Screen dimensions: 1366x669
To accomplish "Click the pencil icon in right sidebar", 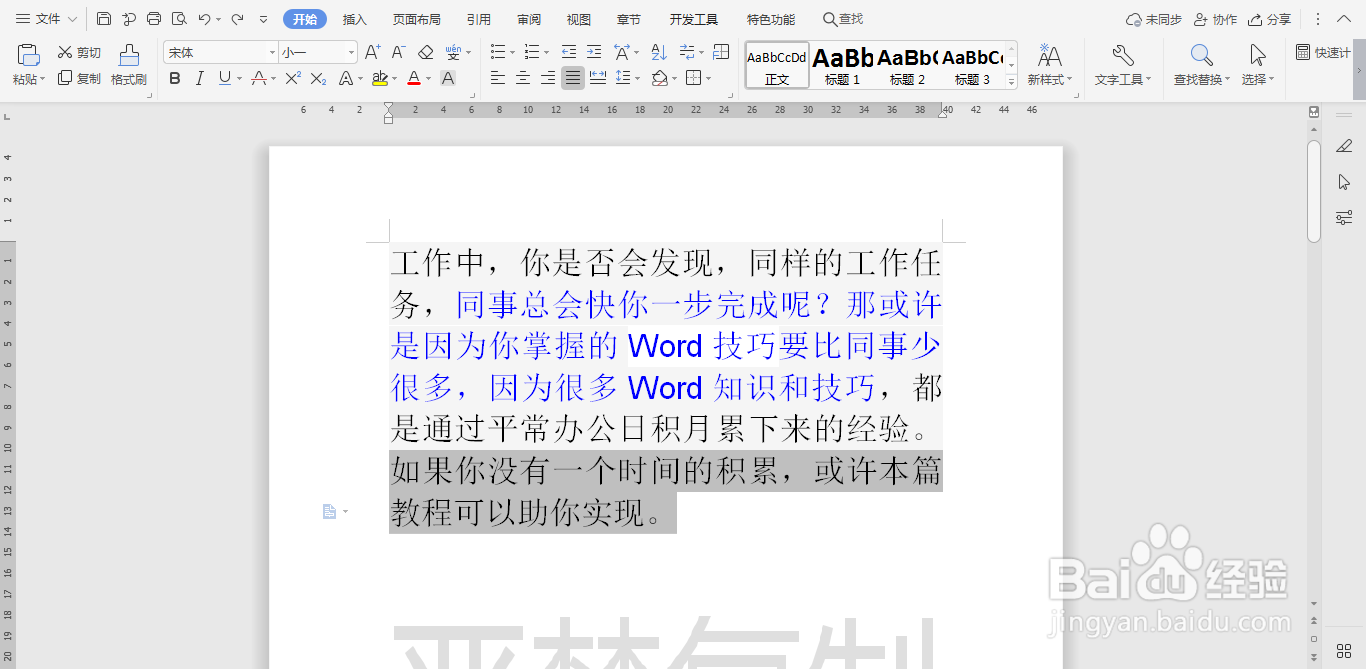I will (x=1344, y=146).
